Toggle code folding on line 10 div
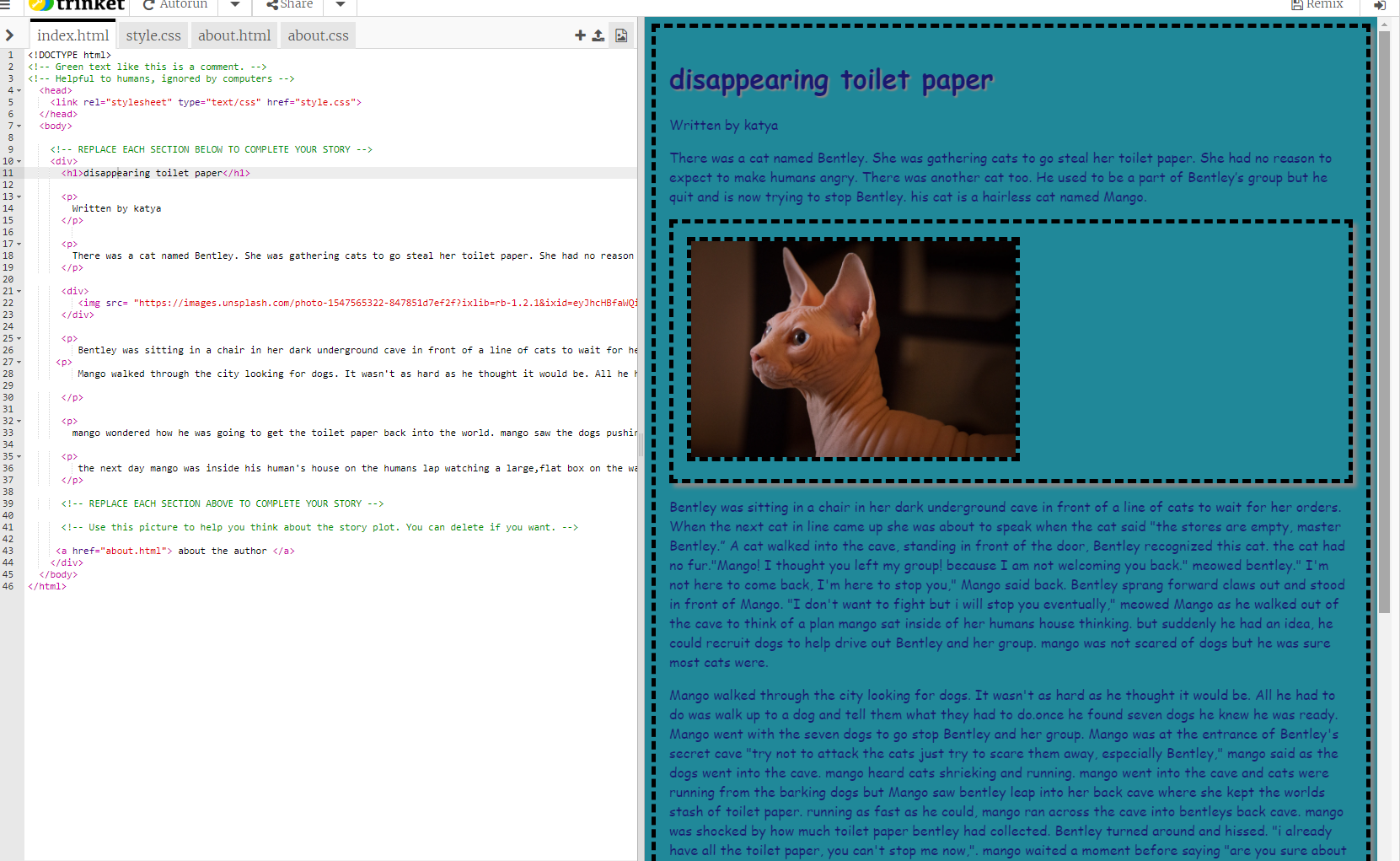Viewport: 1400px width, 861px height. [19, 160]
